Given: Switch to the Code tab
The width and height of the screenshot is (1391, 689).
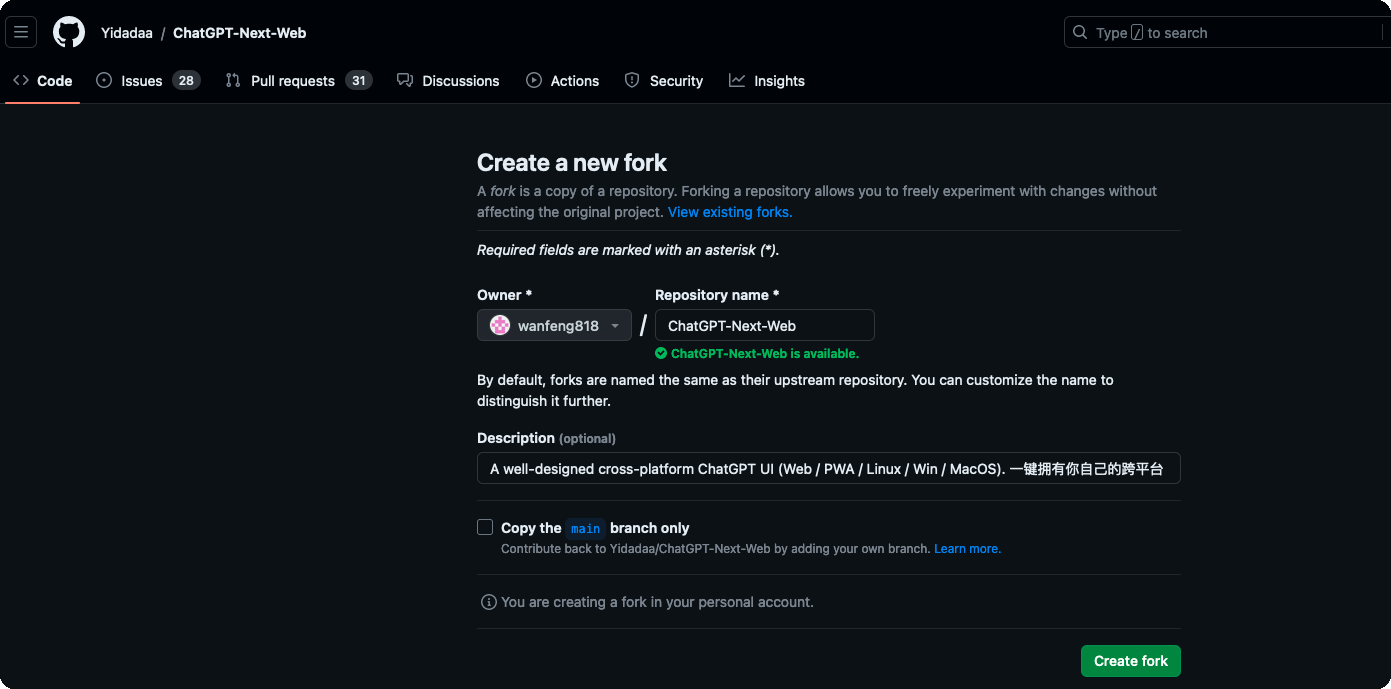Looking at the screenshot, I should (x=43, y=80).
